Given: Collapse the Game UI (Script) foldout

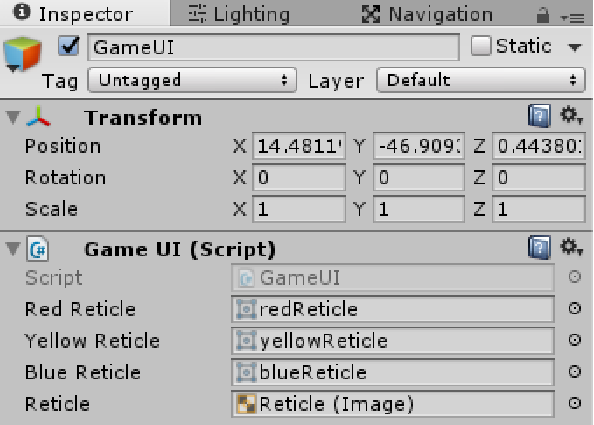Looking at the screenshot, I should pyautogui.click(x=13, y=249).
